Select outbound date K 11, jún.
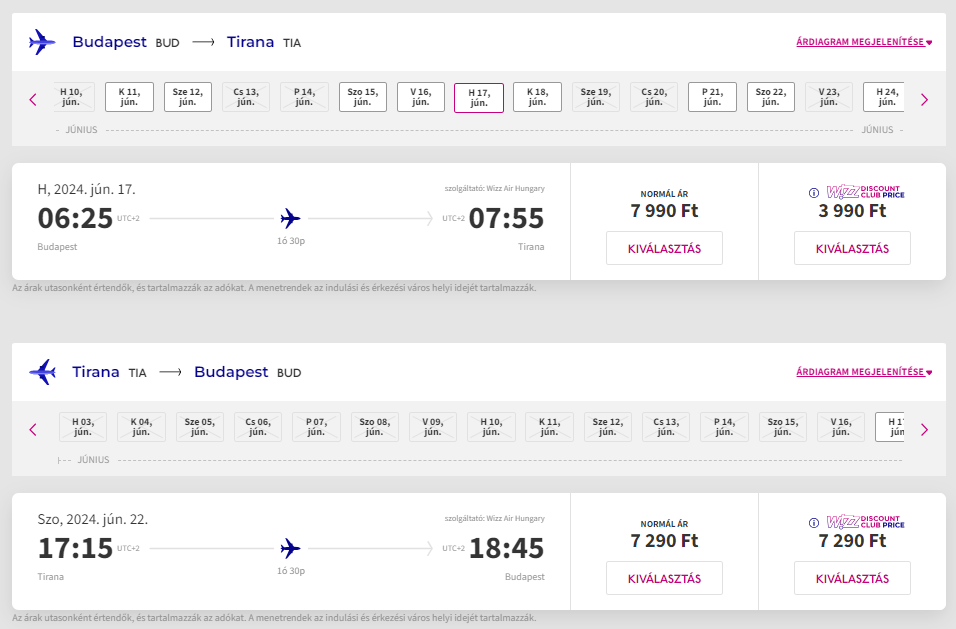This screenshot has height=629, width=956. tap(129, 97)
